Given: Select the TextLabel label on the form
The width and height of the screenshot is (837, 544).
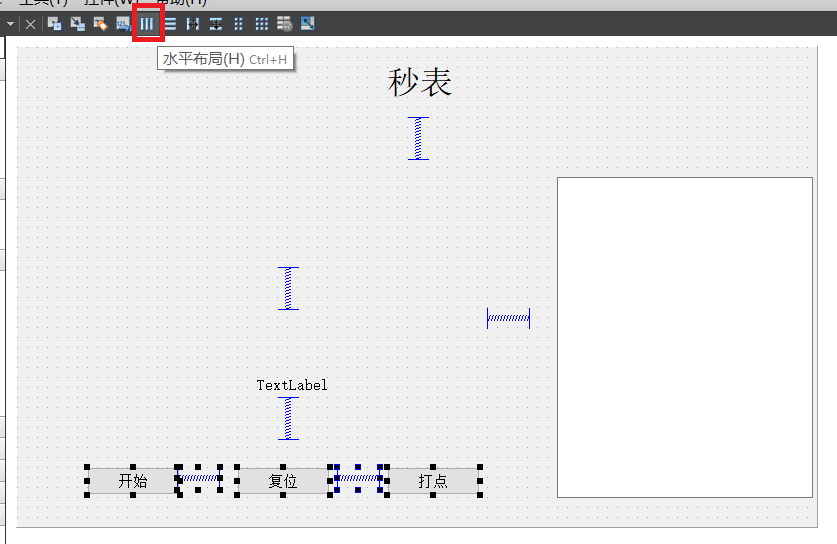Looking at the screenshot, I should coord(291,385).
